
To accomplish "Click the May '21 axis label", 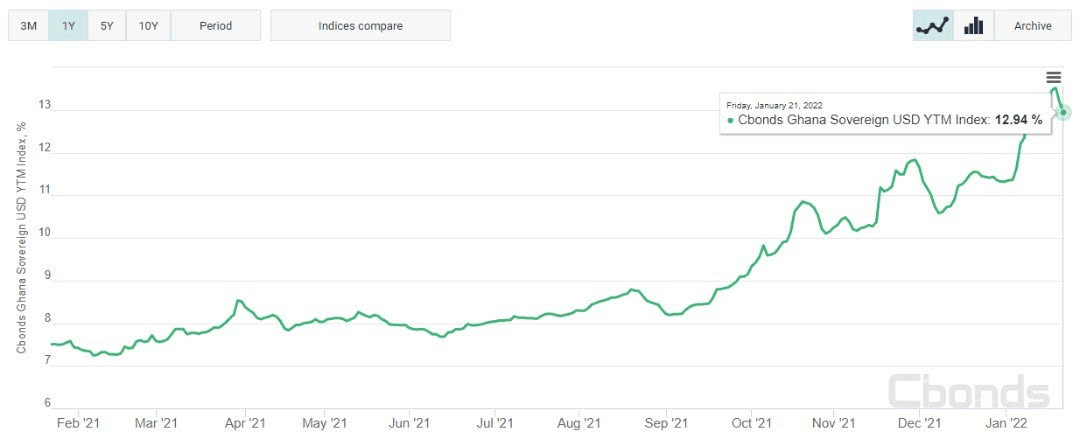I will point(324,422).
